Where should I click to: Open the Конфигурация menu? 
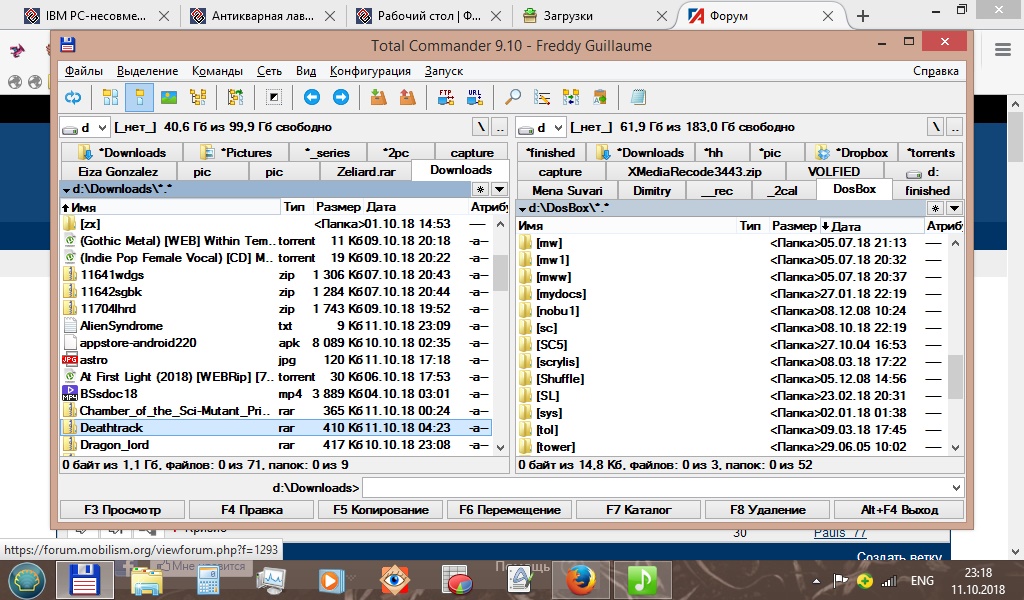[x=370, y=71]
